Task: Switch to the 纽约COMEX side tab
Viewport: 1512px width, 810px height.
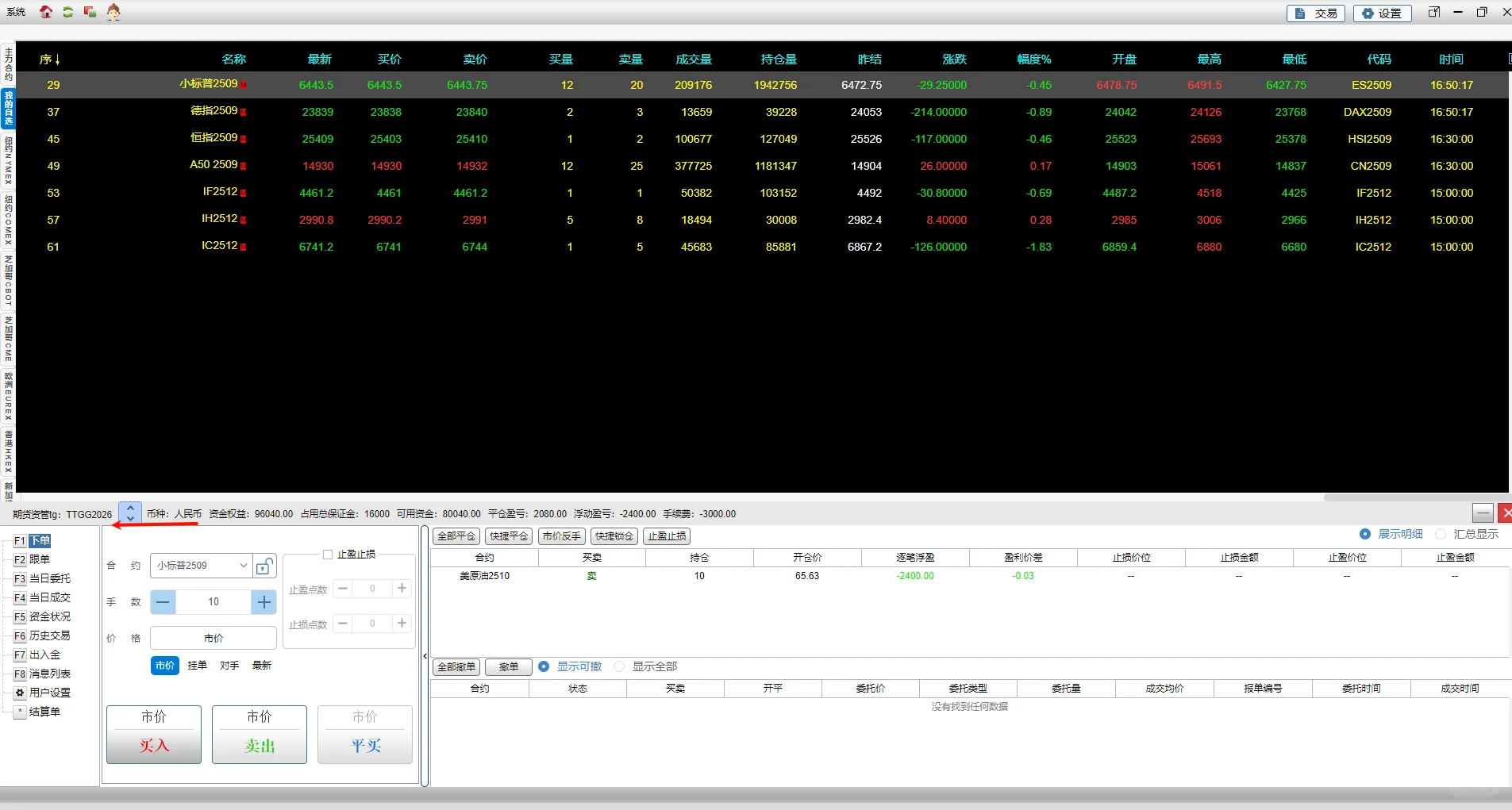Action: click(9, 220)
